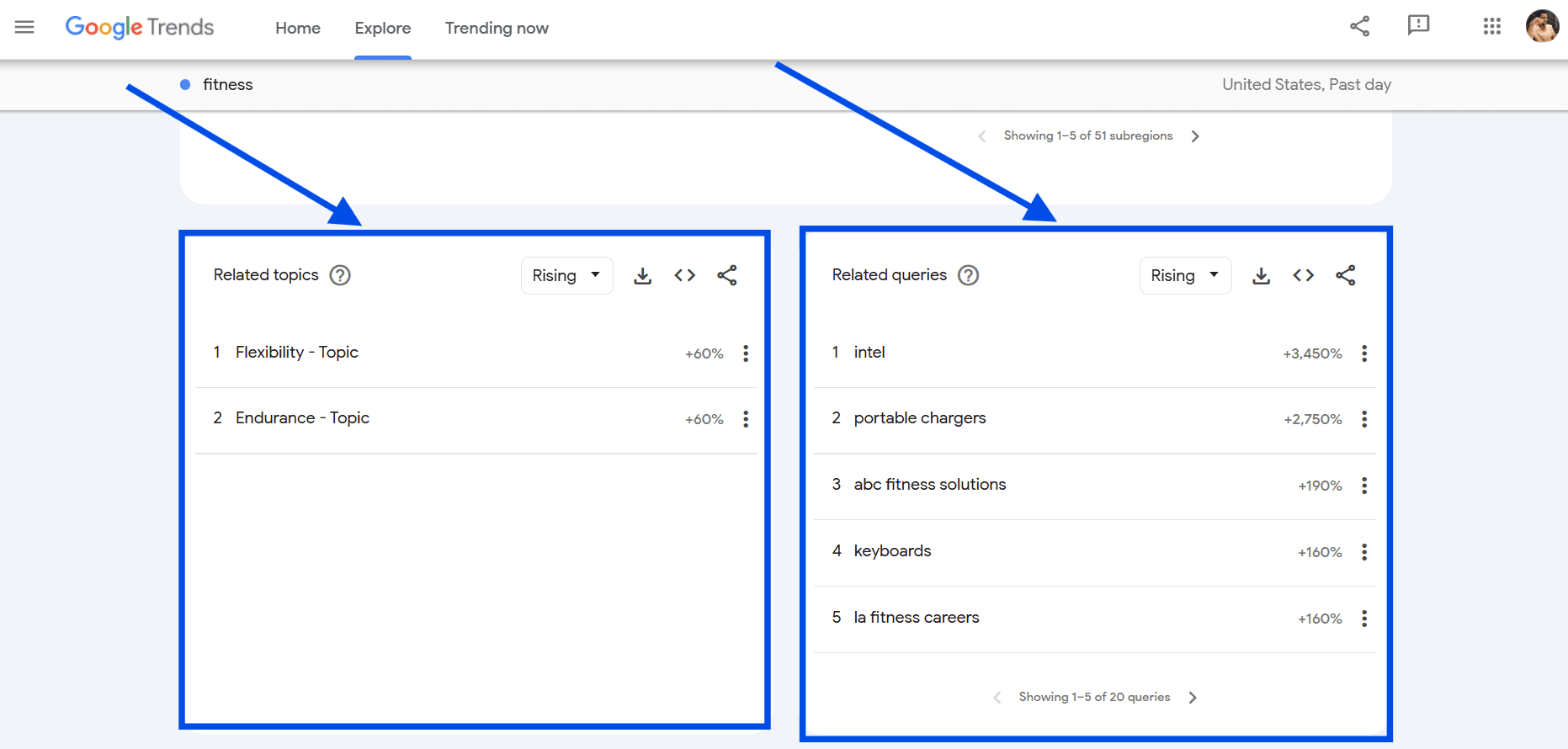The height and width of the screenshot is (749, 1568).
Task: Open the Google apps grid
Action: 1492,26
